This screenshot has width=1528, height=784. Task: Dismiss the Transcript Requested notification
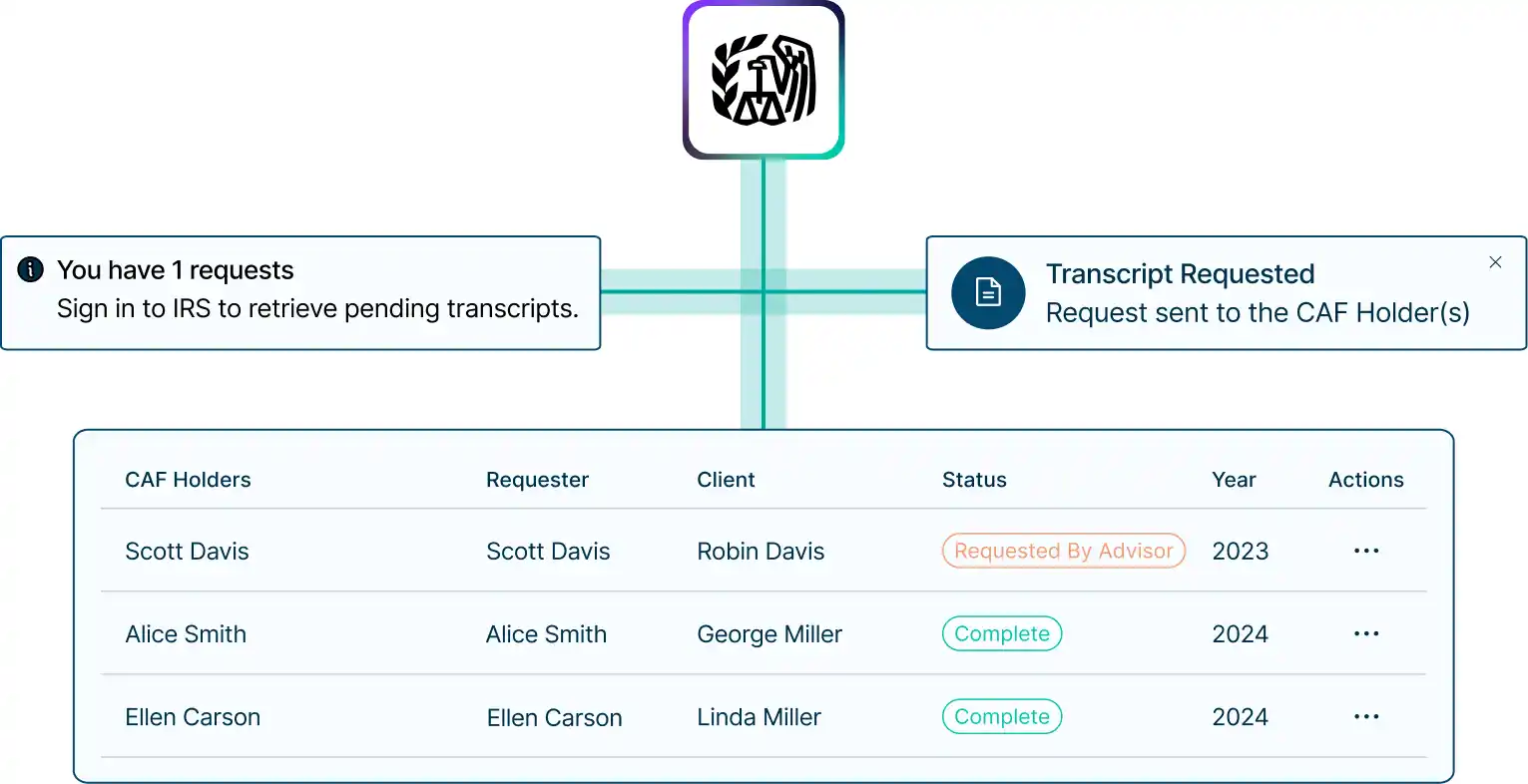(x=1495, y=262)
